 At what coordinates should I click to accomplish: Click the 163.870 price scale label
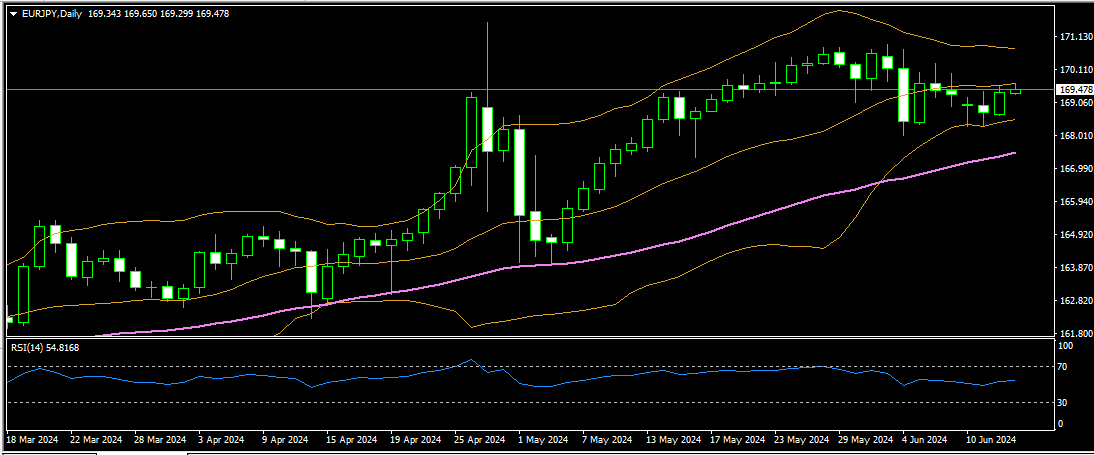(x=1075, y=268)
